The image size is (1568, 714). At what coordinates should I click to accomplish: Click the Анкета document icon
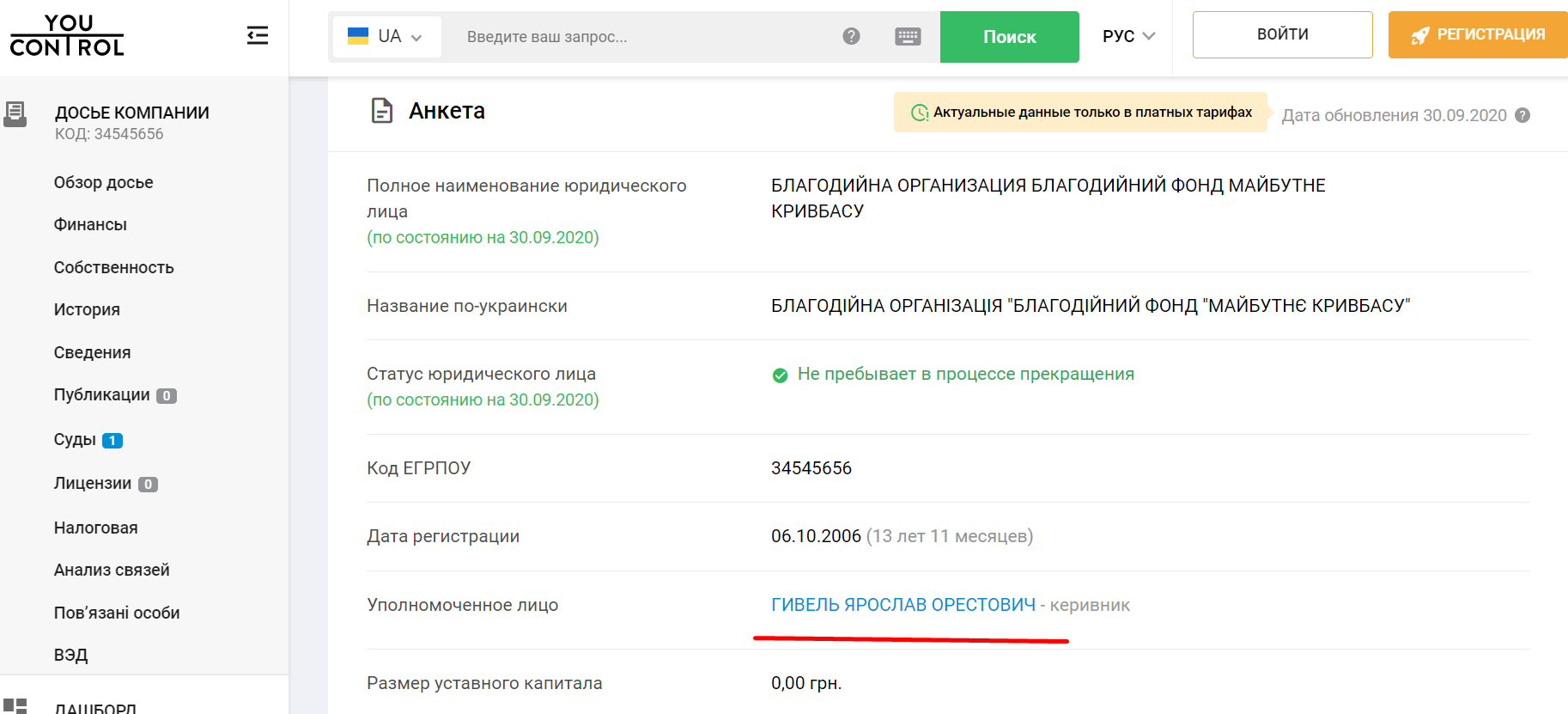tap(382, 111)
